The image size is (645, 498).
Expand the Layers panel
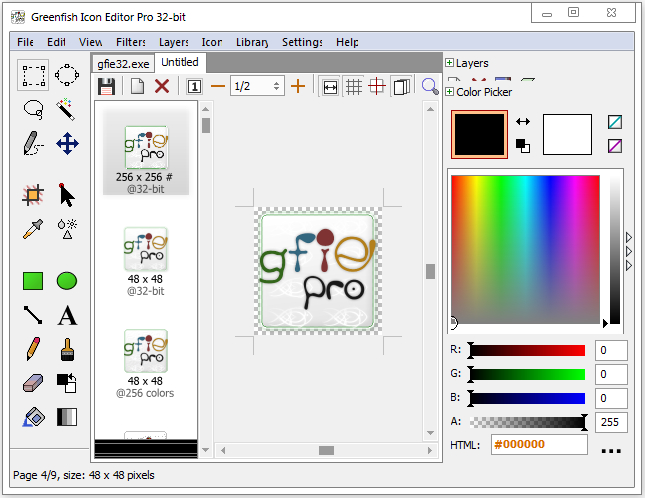click(450, 63)
